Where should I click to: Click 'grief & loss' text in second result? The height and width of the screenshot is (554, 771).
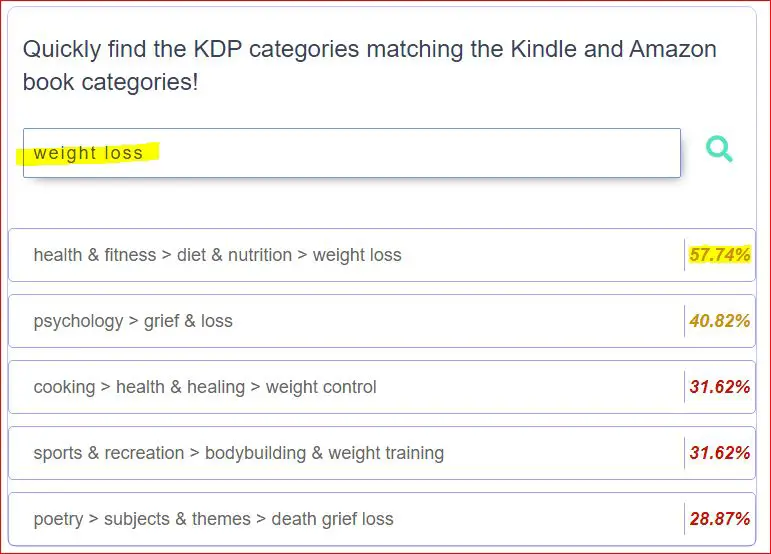click(x=188, y=321)
